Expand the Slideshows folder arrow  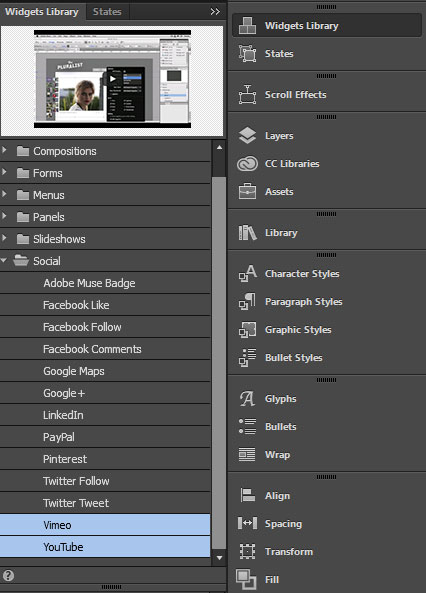[x=4, y=238]
